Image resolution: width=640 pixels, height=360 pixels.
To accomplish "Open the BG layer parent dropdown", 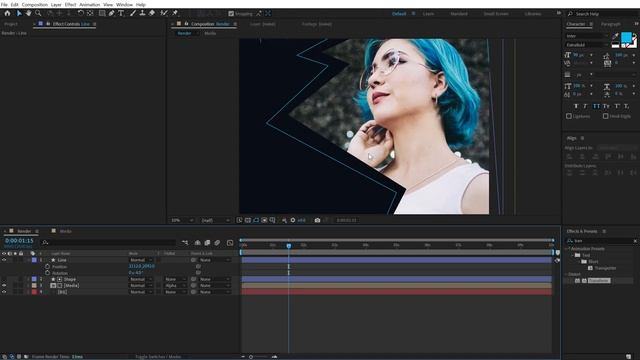I will pyautogui.click(x=215, y=292).
